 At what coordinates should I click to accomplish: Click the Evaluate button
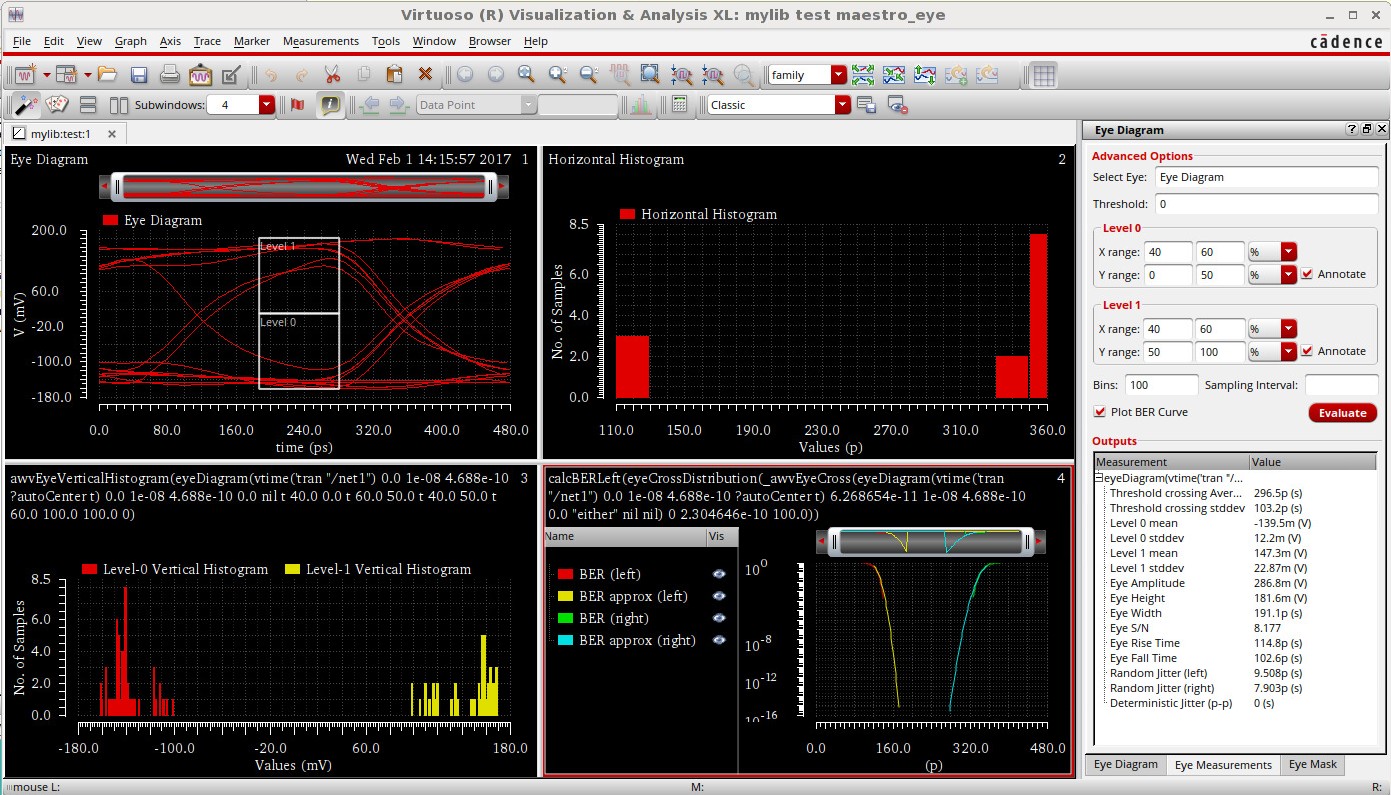pos(1342,412)
